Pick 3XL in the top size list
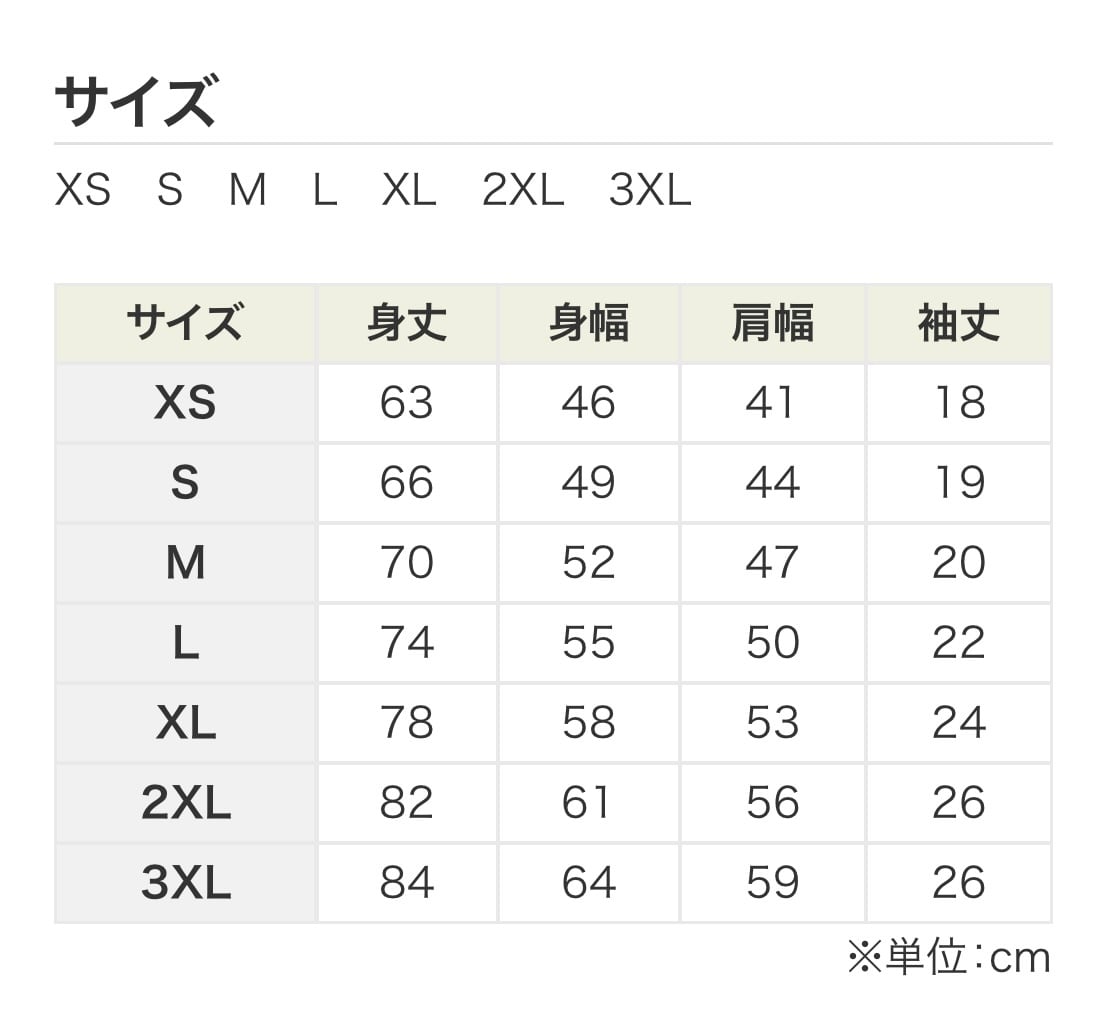1100x1023 pixels. 649,189
